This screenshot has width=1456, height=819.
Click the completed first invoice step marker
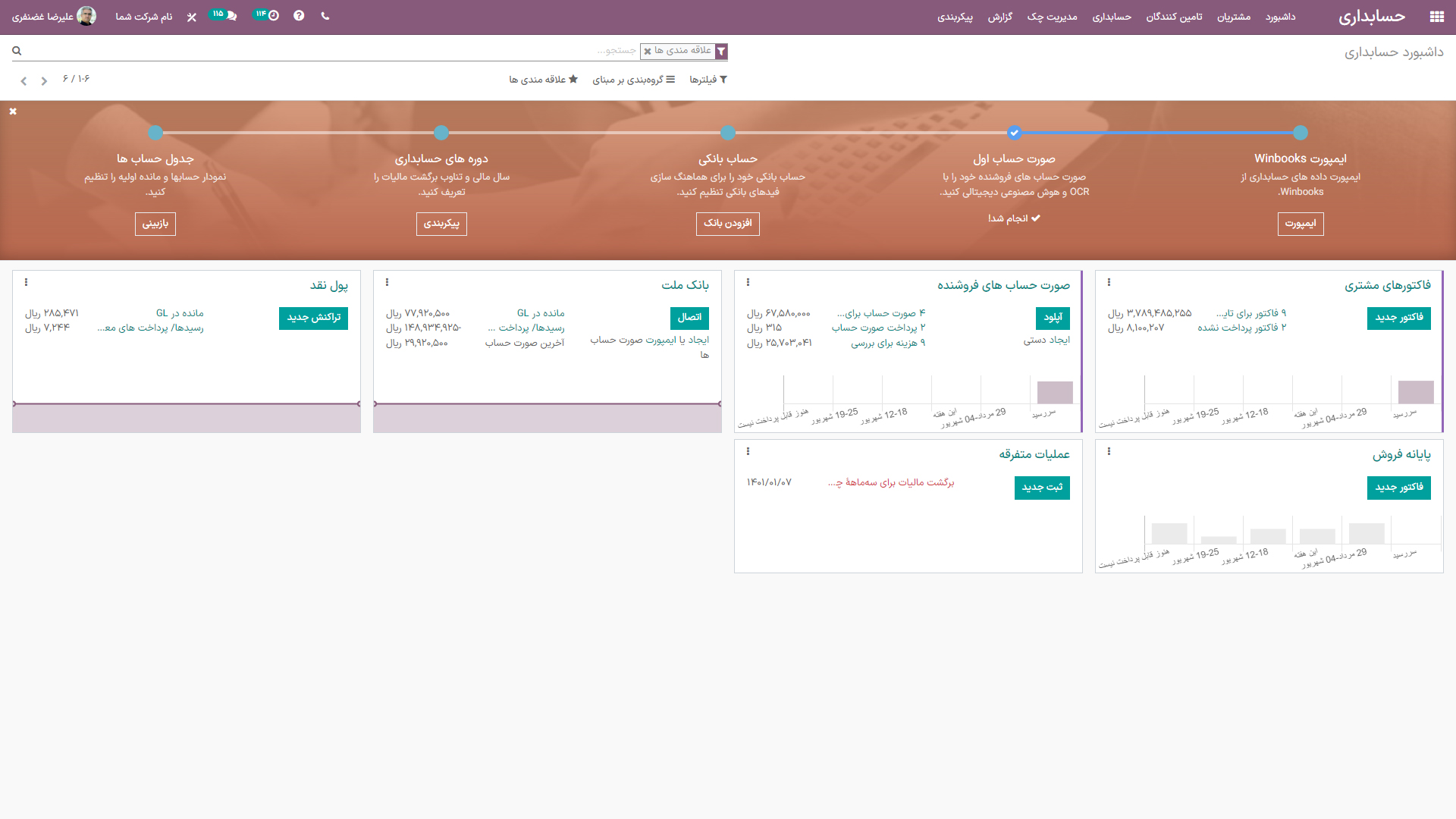pyautogui.click(x=1014, y=133)
